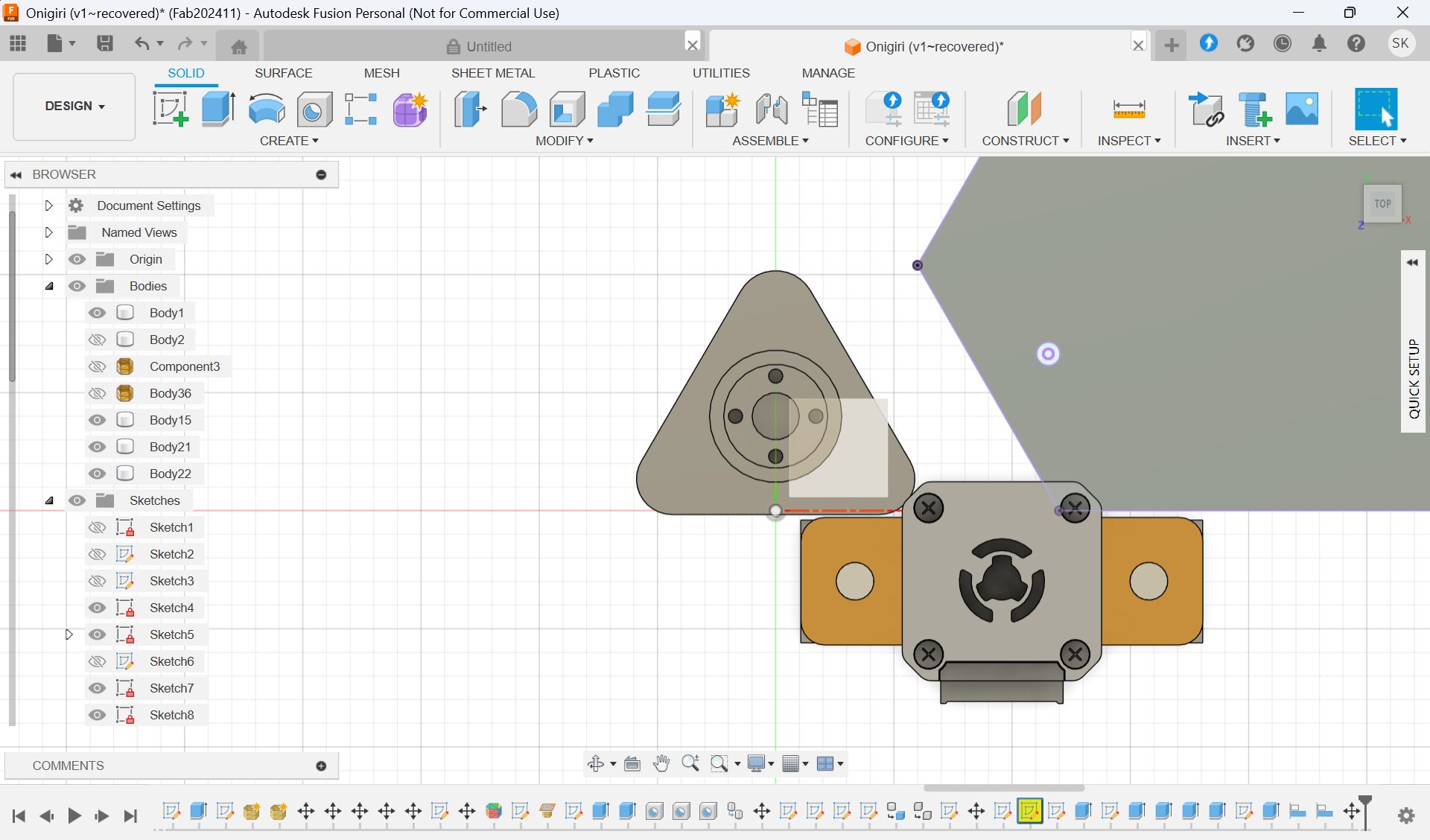Select the Revolve tool
Screen dimensions: 1430x840
pyautogui.click(x=266, y=109)
